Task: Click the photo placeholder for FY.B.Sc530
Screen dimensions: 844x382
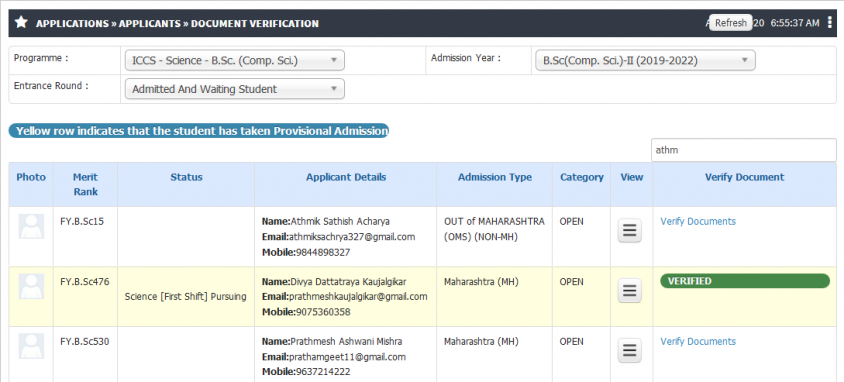Action: click(31, 346)
